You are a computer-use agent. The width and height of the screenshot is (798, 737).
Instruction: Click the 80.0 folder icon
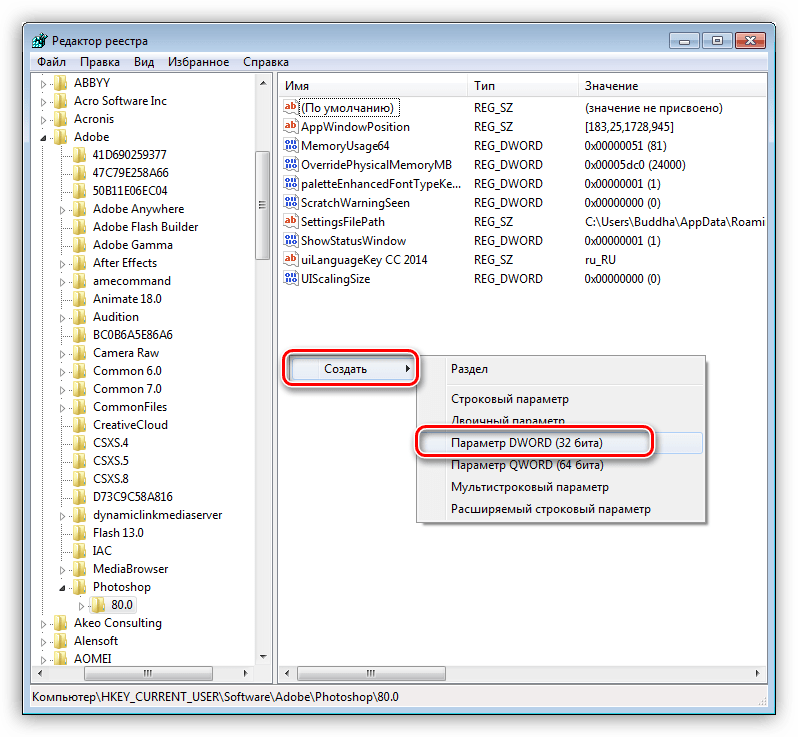tap(98, 605)
